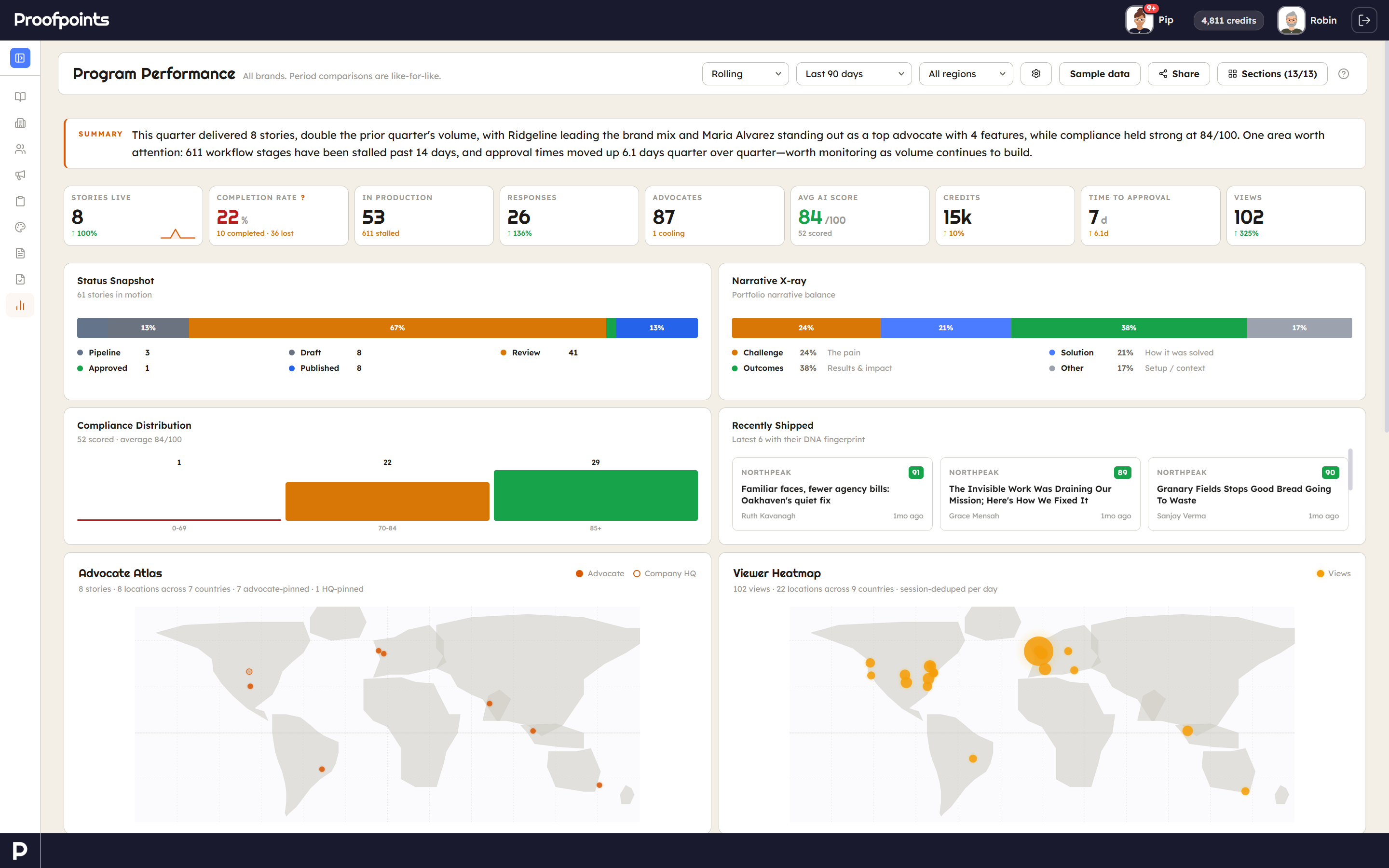Viewport: 1389px width, 868px height.
Task: Click the Share button
Action: coord(1178,73)
